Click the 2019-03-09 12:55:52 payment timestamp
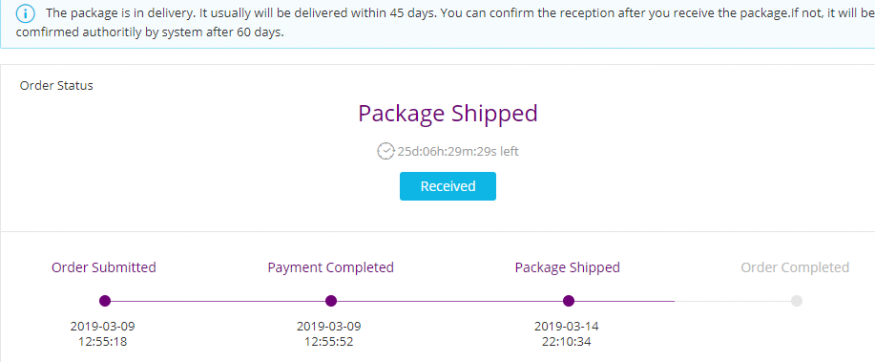875x362 pixels. click(x=329, y=334)
